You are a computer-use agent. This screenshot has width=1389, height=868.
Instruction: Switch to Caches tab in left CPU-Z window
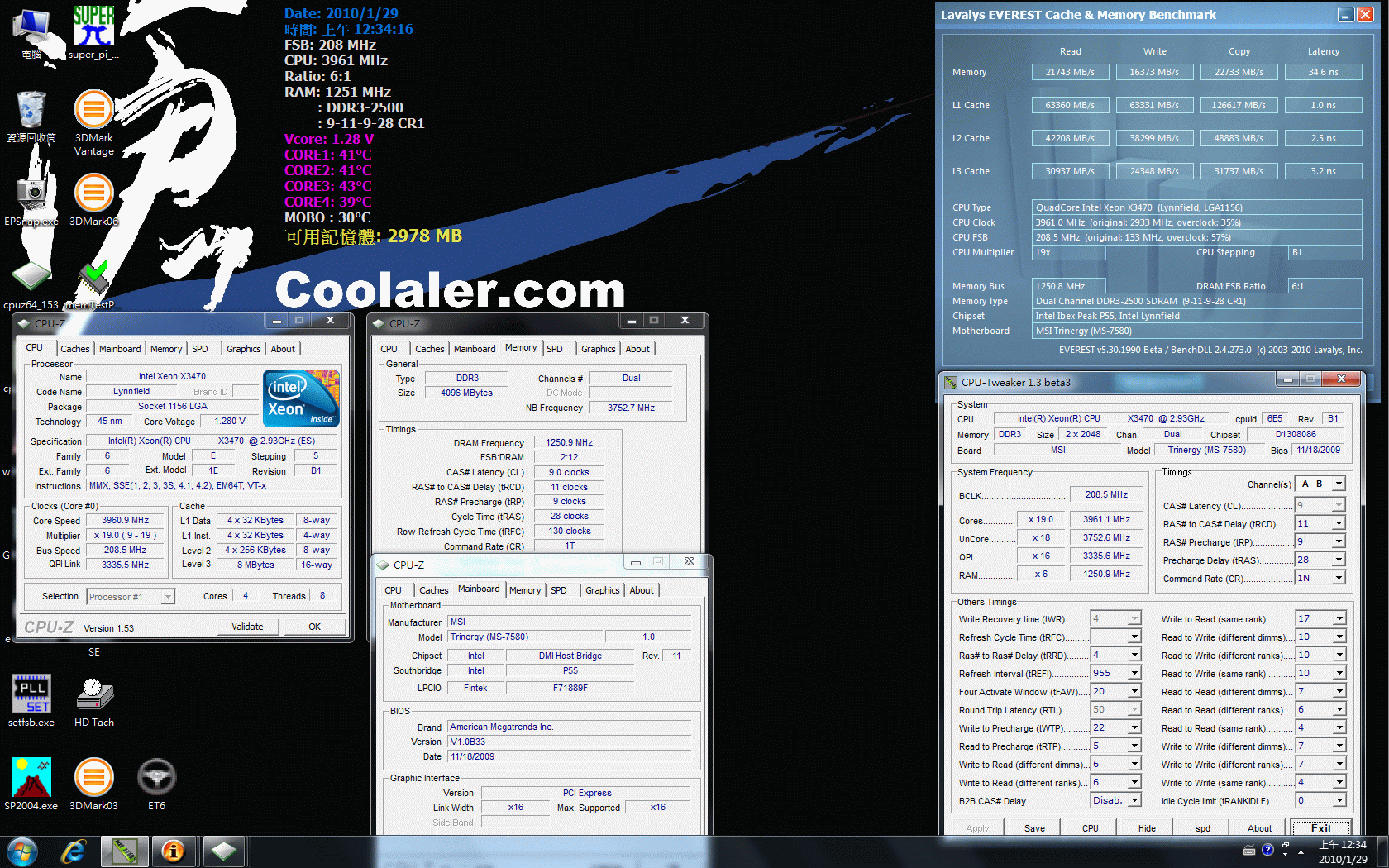point(75,349)
